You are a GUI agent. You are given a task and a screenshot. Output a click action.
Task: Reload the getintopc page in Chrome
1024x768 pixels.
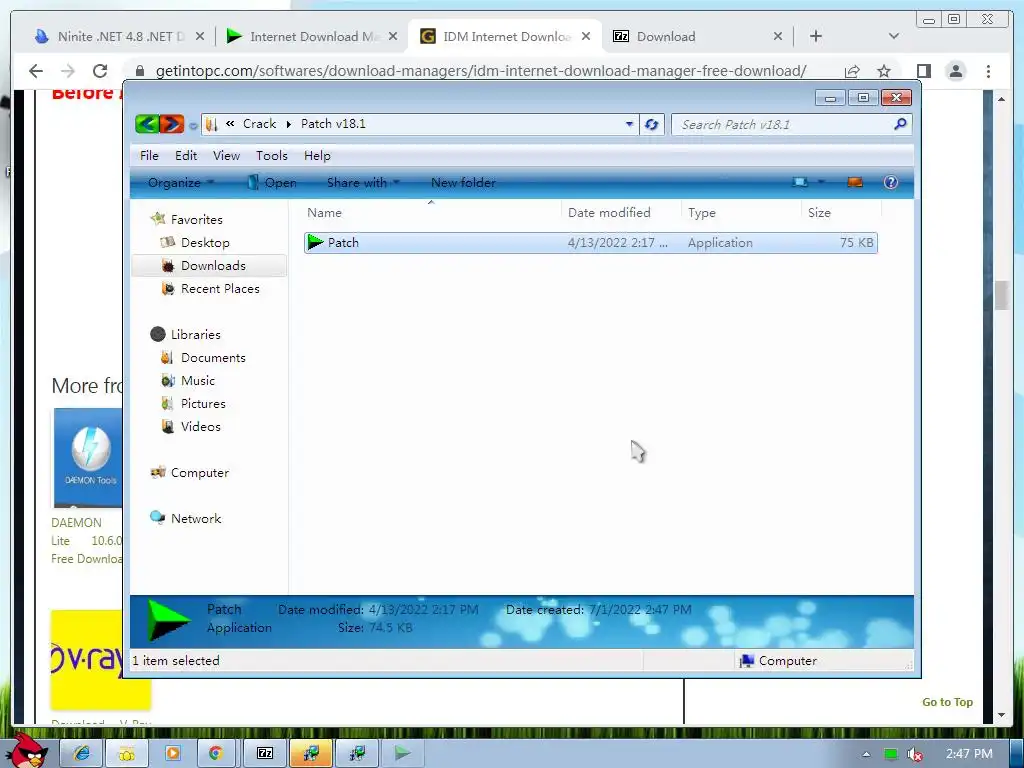tap(100, 71)
